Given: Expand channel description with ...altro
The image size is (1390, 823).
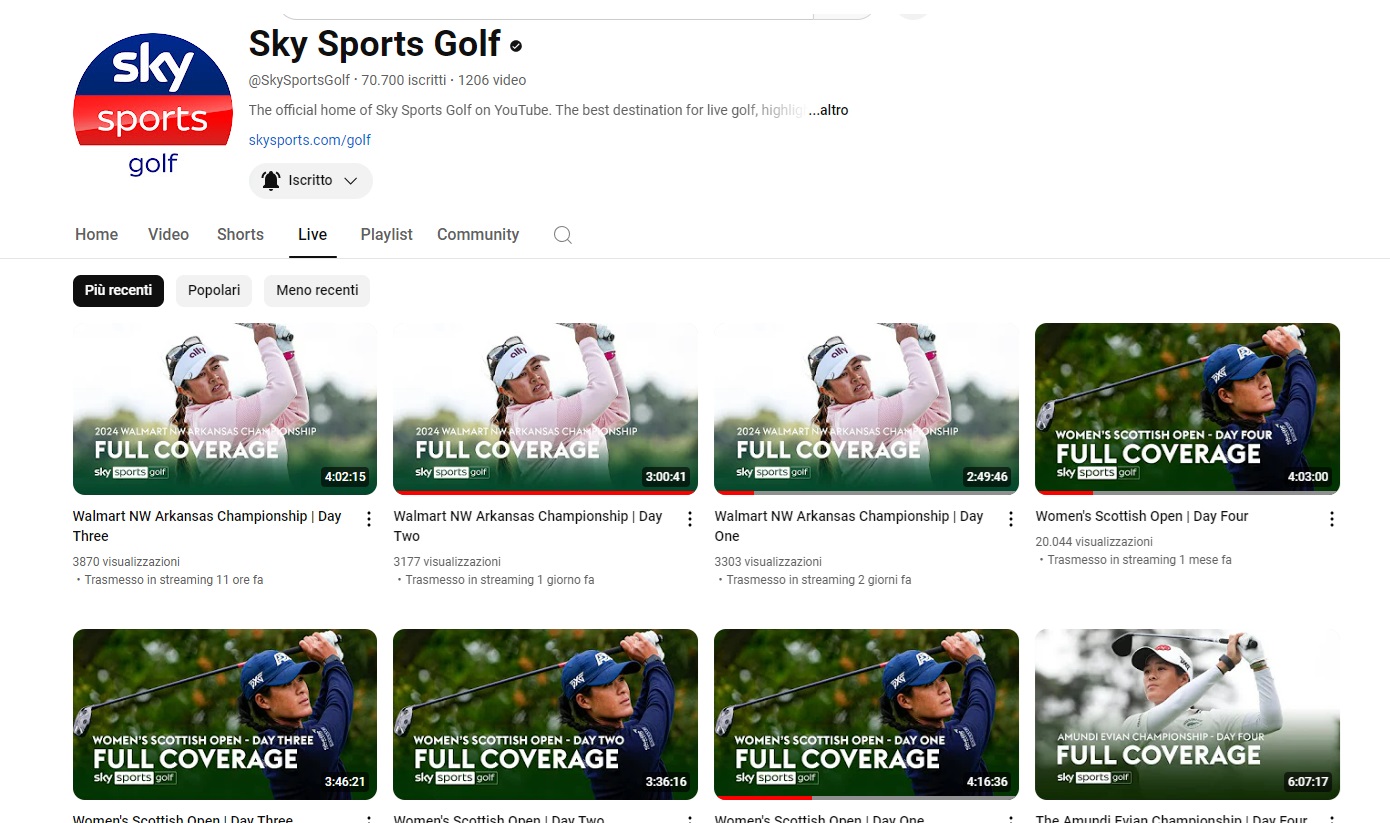Looking at the screenshot, I should (x=828, y=110).
